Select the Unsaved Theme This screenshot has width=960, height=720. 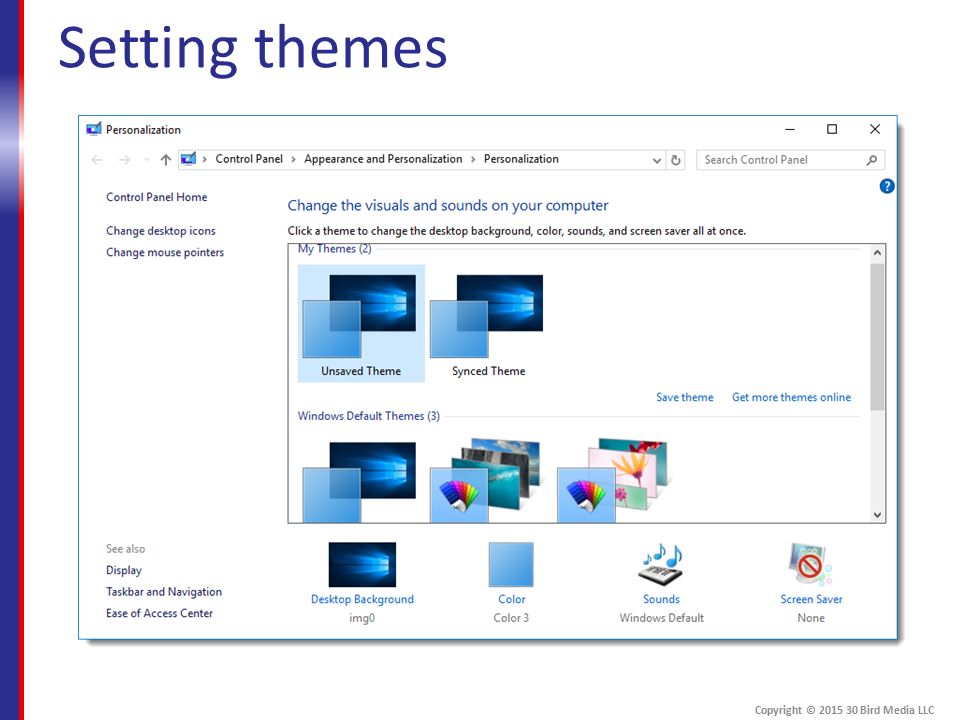tap(361, 323)
